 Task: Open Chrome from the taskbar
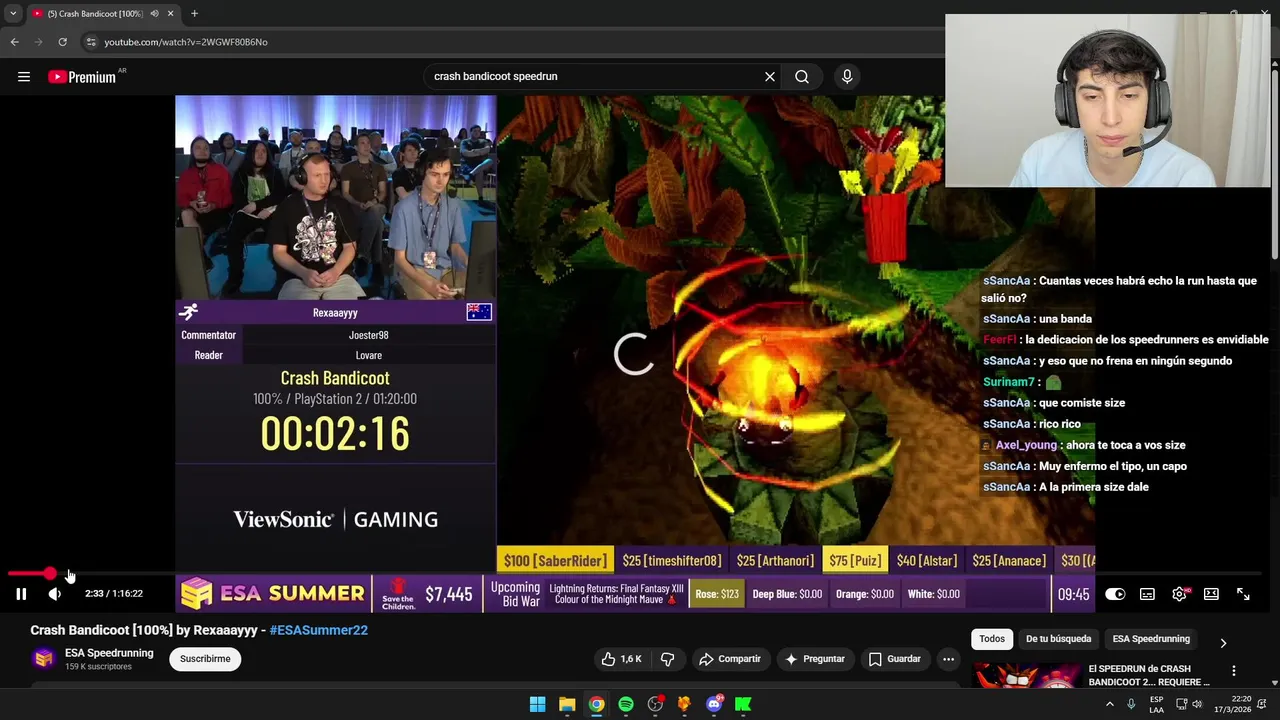[596, 704]
